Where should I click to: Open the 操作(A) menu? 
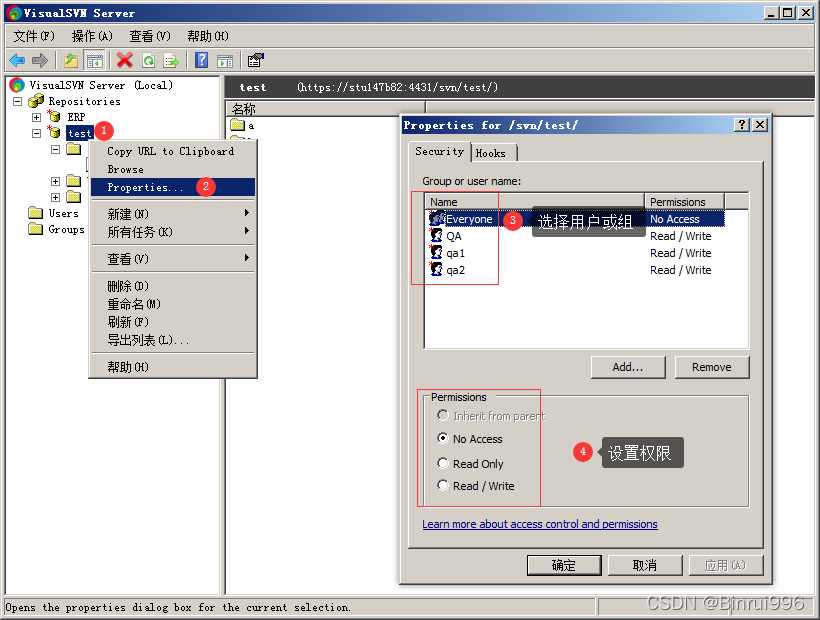92,36
